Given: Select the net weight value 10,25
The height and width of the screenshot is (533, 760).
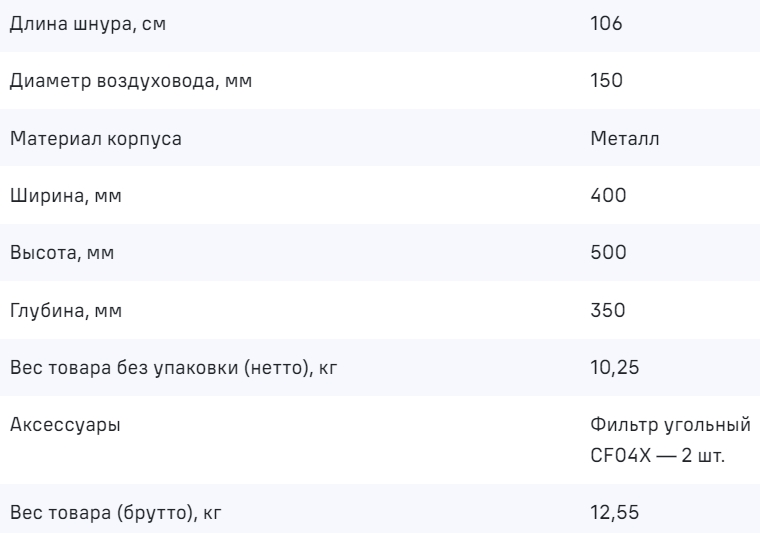Looking at the screenshot, I should click(x=612, y=367).
